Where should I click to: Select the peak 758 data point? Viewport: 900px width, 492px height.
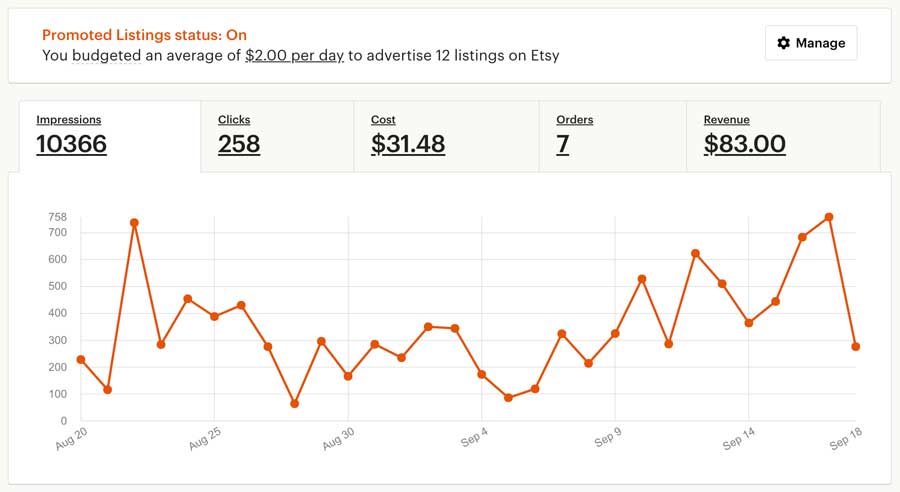(829, 217)
